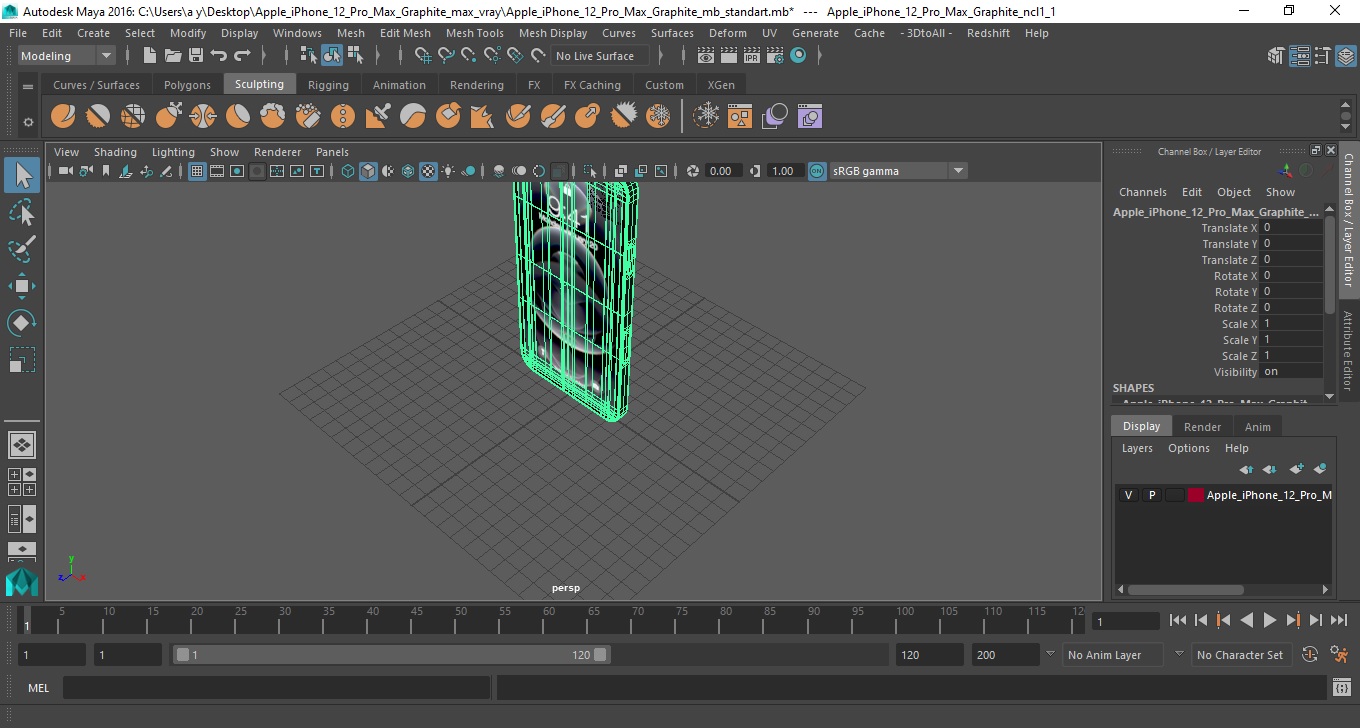
Task: Toggle auto keyframe button
Action: click(x=1310, y=655)
